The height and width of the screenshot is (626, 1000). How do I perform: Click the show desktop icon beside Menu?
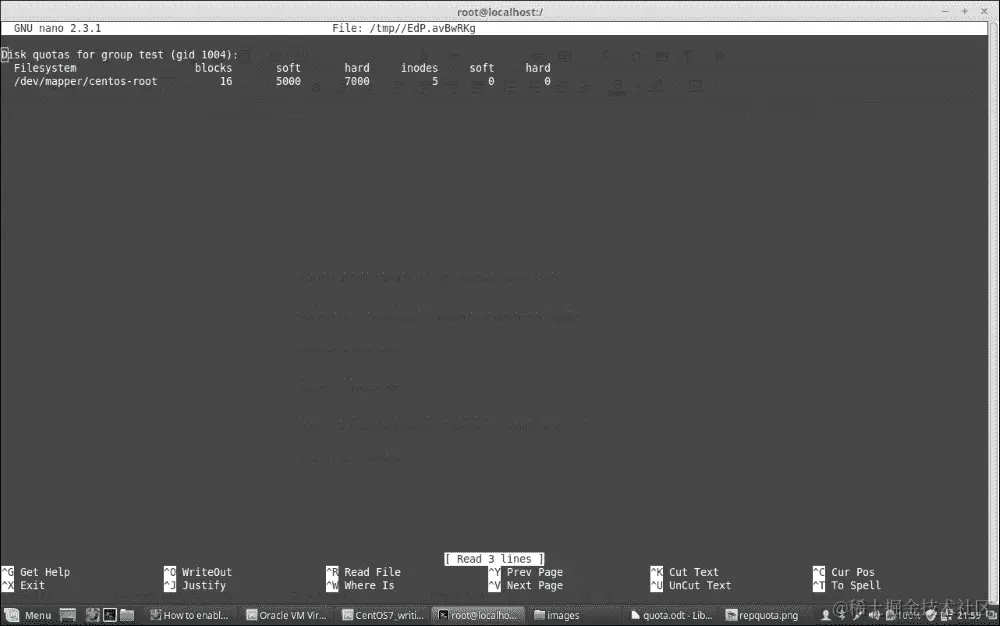68,615
